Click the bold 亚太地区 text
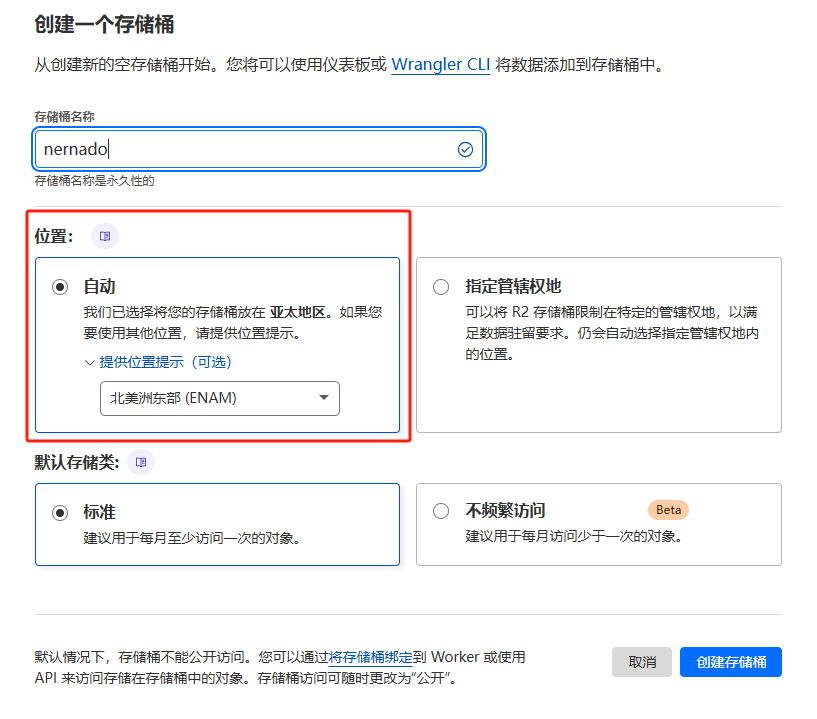 click(298, 312)
